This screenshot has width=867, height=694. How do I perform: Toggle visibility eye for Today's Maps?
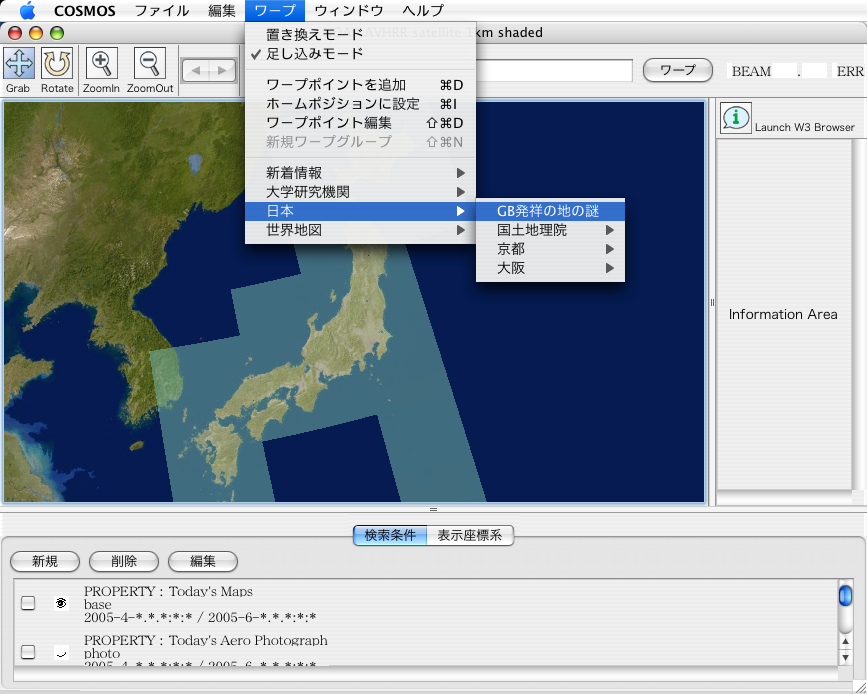click(x=61, y=603)
